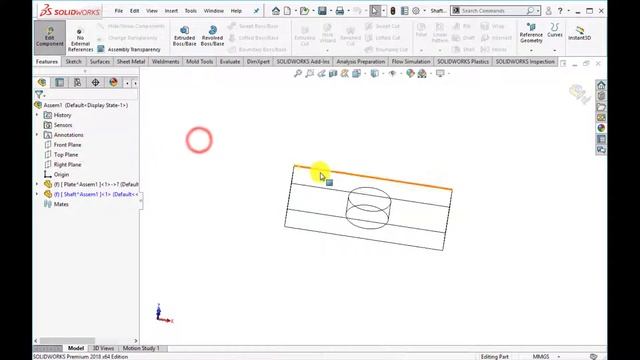Open the Options gear icon
This screenshot has width=640, height=360.
(416, 11)
